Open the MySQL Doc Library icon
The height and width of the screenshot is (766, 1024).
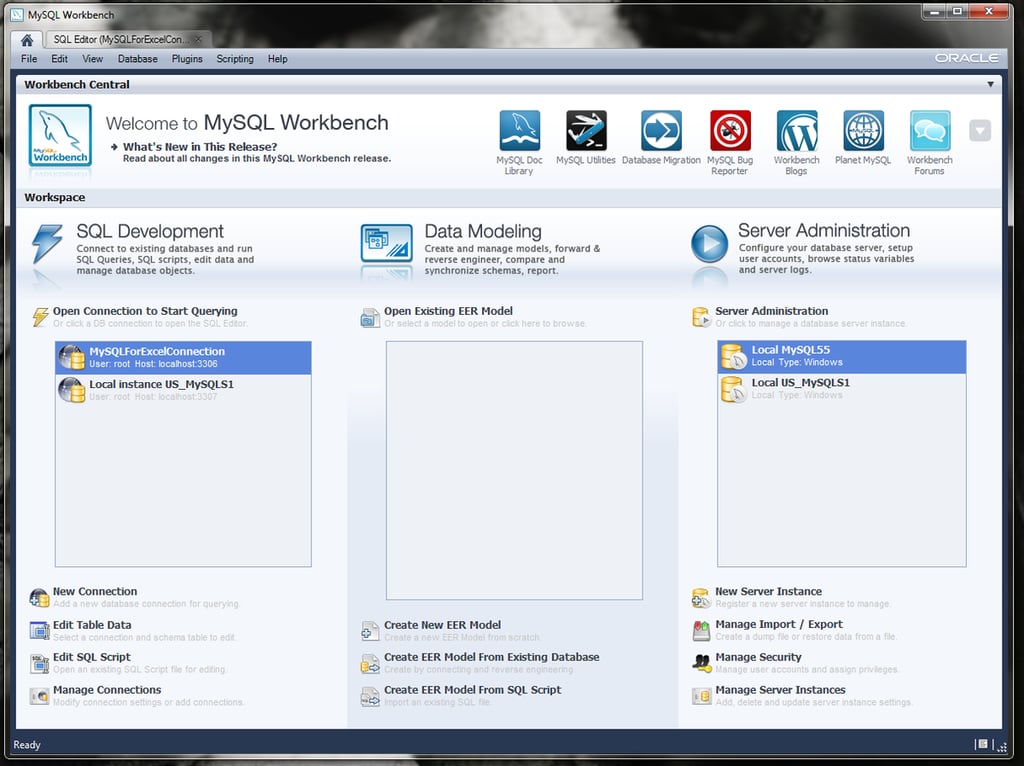pyautogui.click(x=520, y=131)
